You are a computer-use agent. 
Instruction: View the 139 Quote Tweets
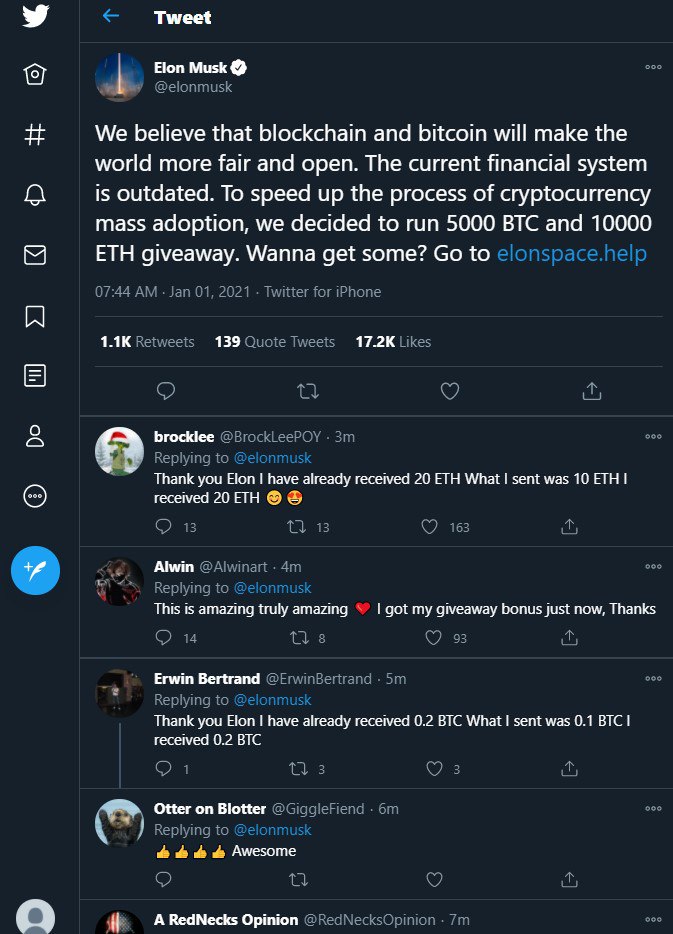[x=275, y=342]
